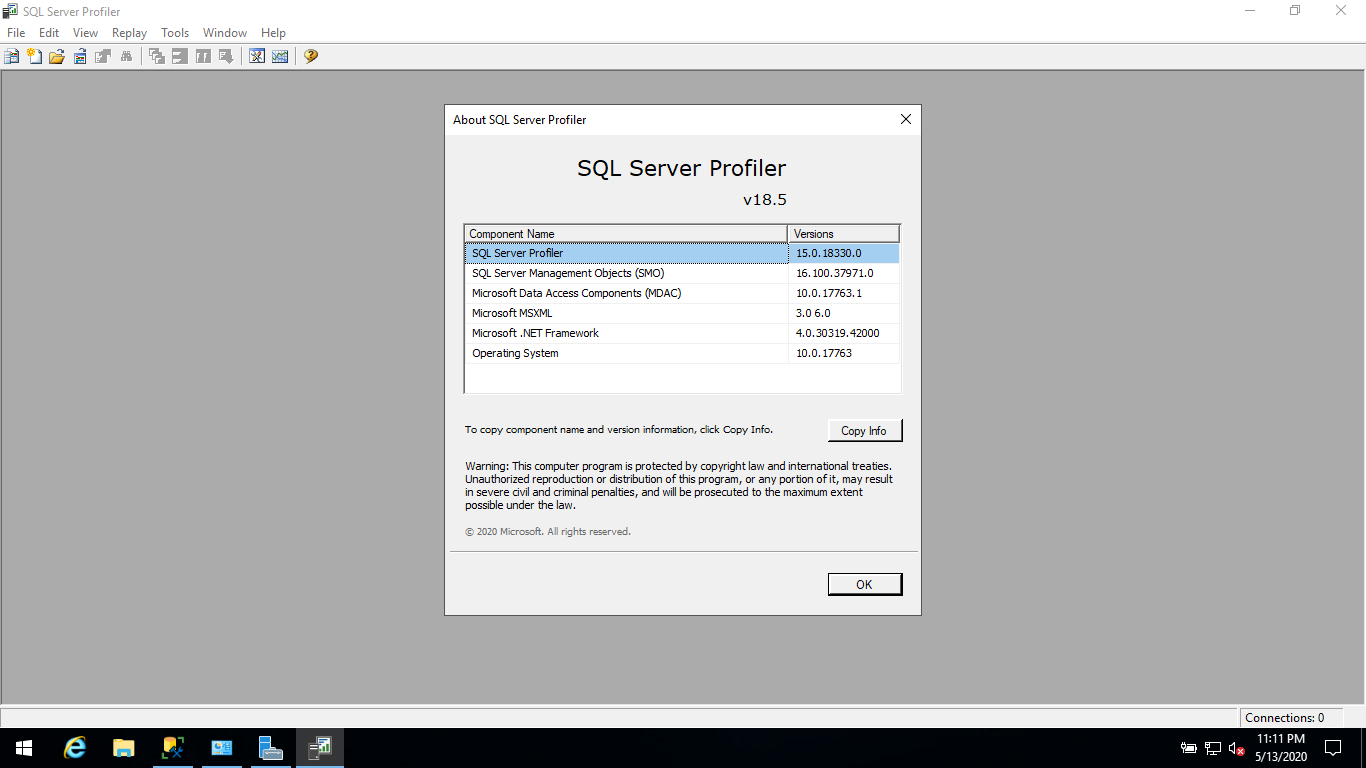Click the Copy Info button

click(x=864, y=430)
